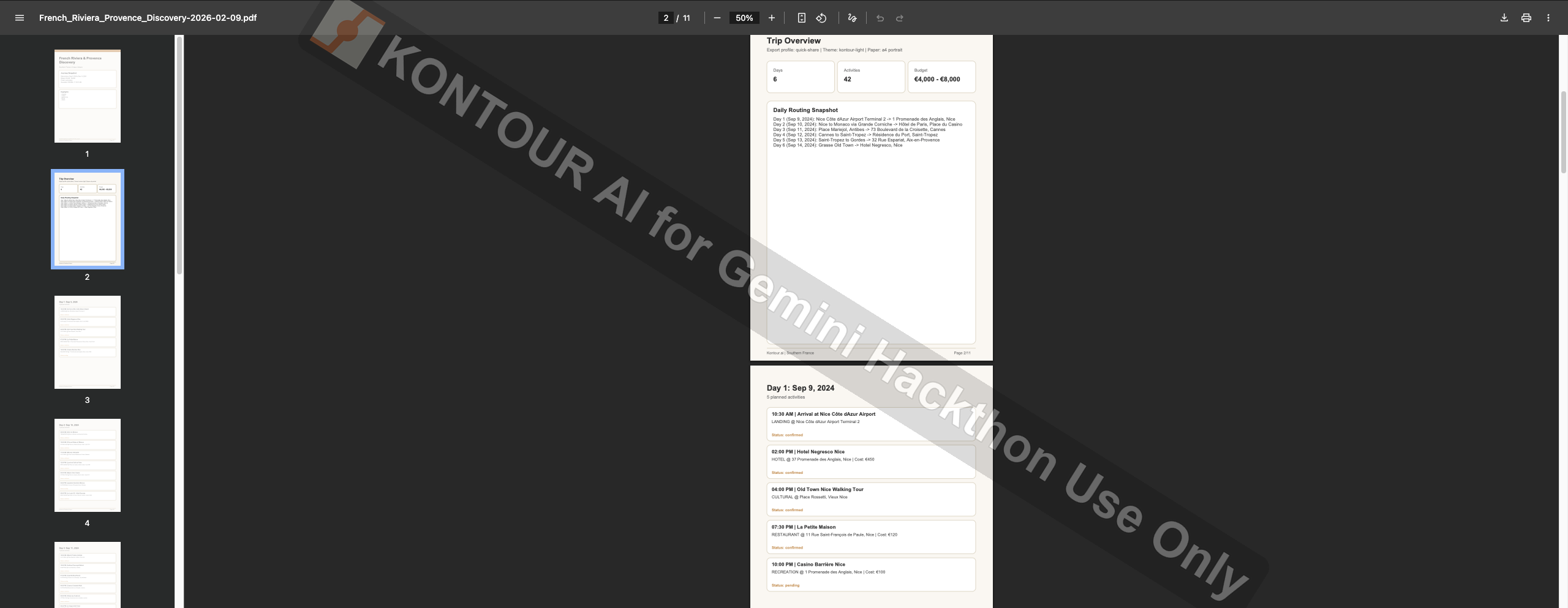Click the 02:00 PM Hotel Negresco Nice entry
Image resolution: width=1568 pixels, height=608 pixels.
click(x=870, y=462)
